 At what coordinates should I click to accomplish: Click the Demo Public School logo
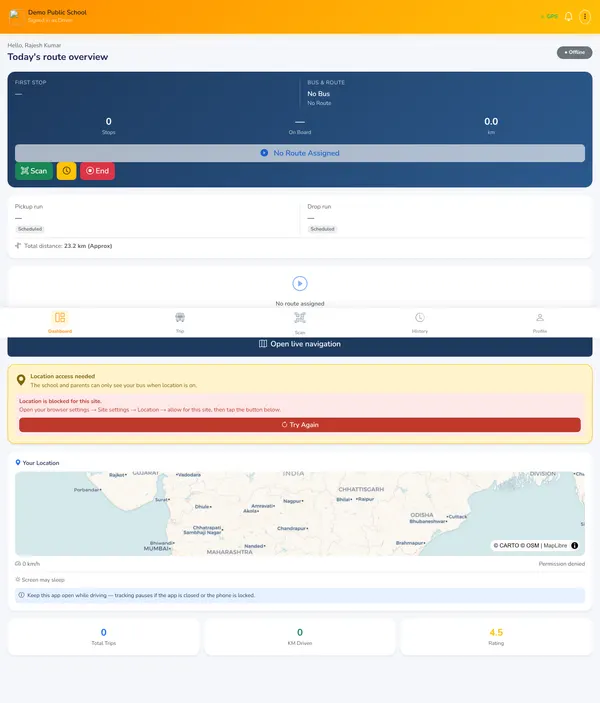coord(16,16)
